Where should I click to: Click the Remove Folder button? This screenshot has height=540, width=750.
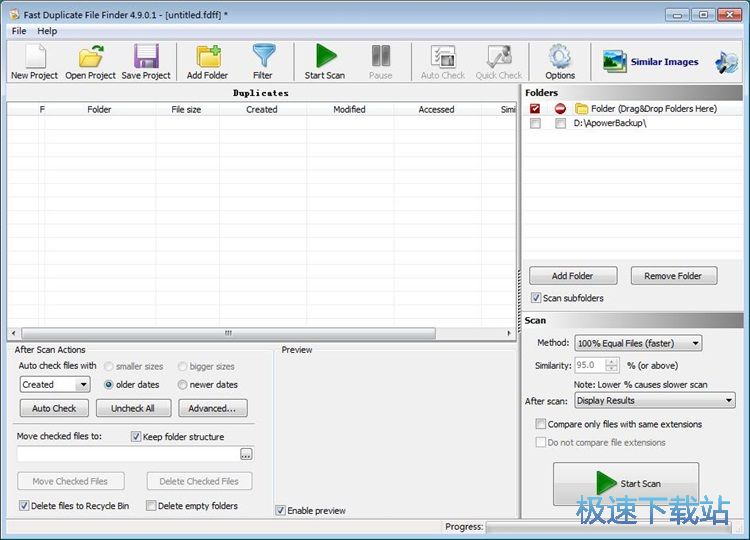[x=672, y=276]
